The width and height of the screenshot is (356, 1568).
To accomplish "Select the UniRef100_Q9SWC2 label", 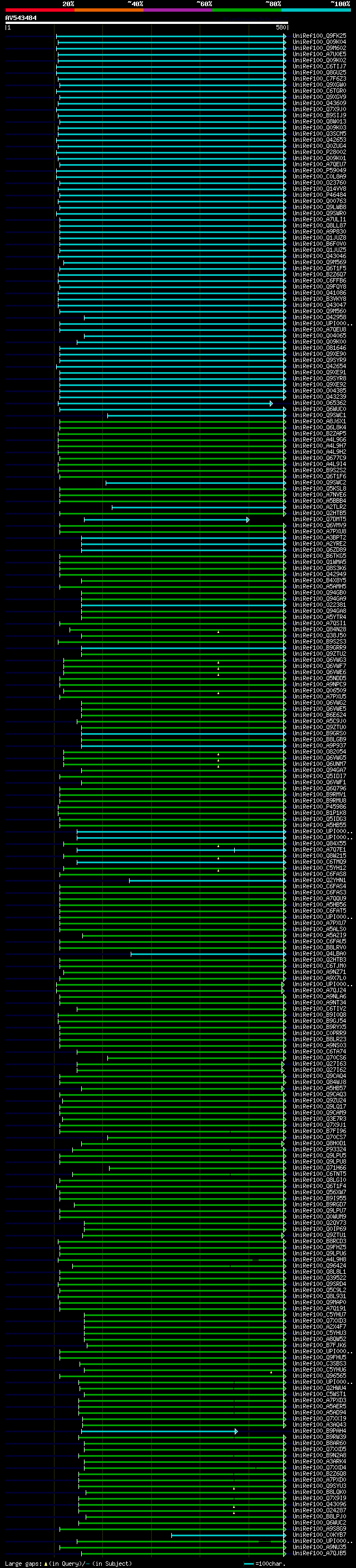I will click(x=319, y=483).
